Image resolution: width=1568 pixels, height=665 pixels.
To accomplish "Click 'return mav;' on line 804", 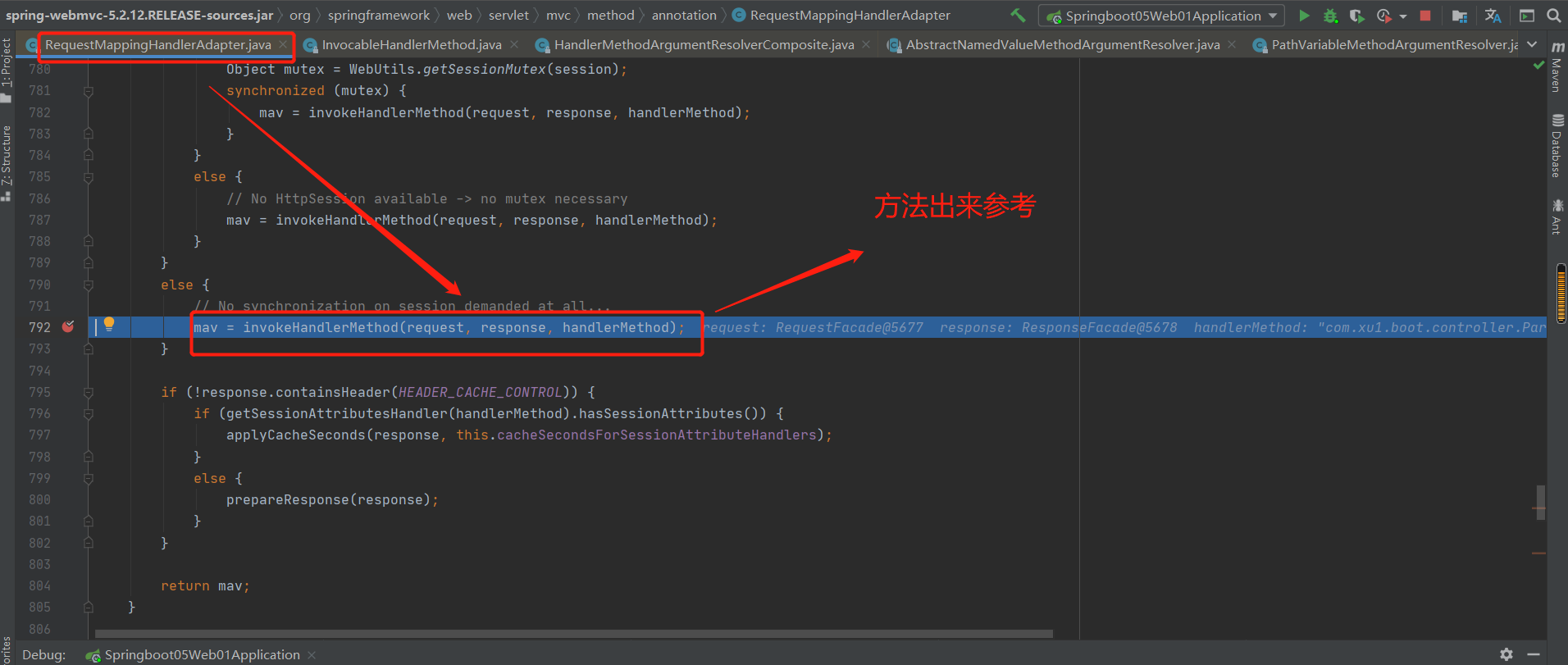I will 205,585.
